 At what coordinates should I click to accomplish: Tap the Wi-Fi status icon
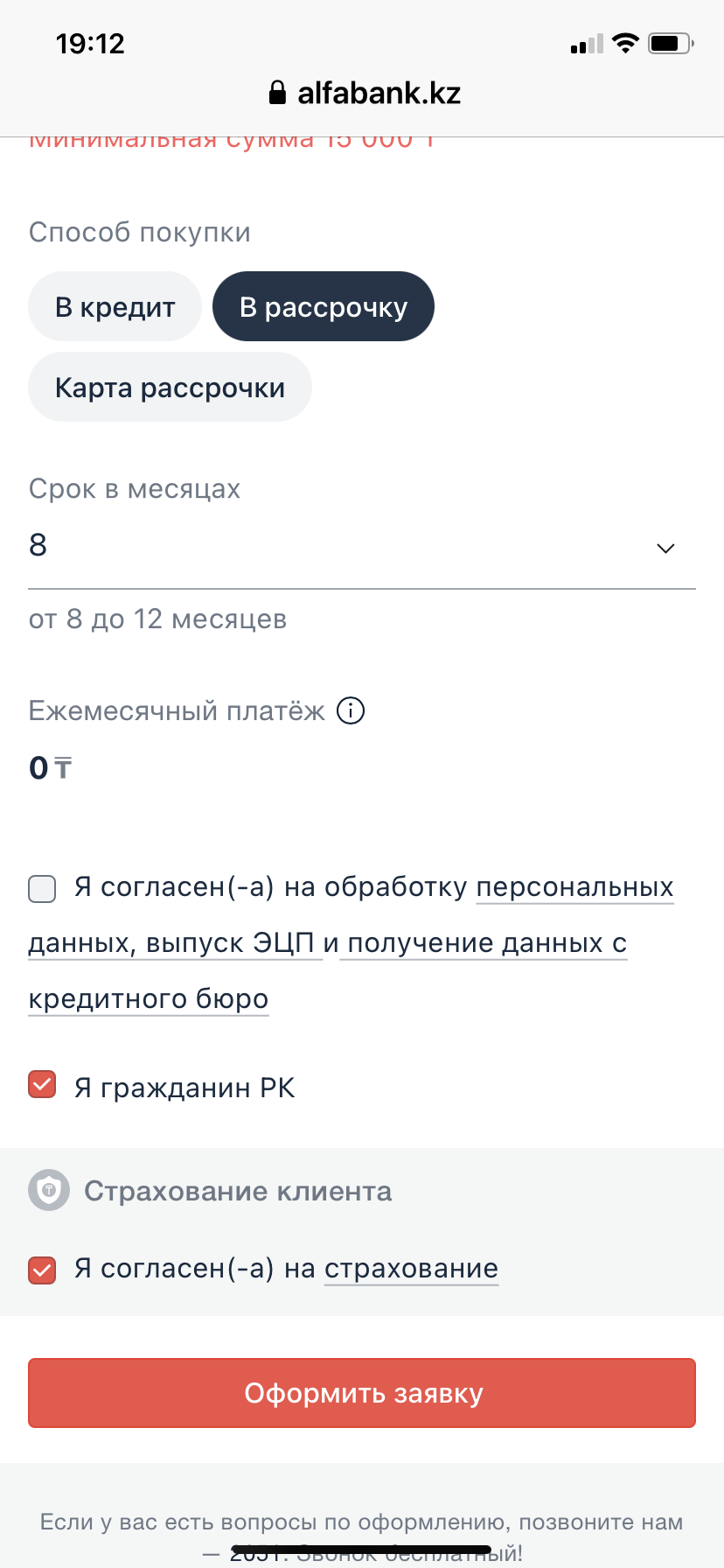pos(625,43)
